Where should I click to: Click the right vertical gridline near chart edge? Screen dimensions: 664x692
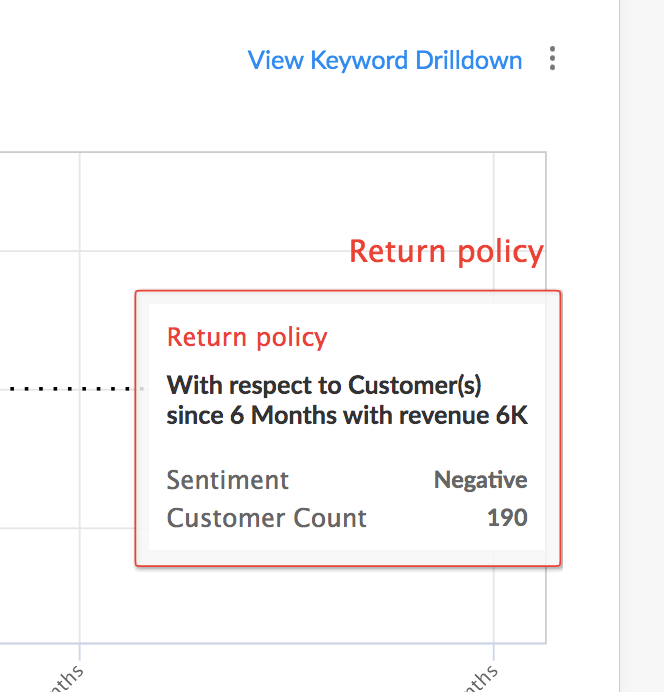point(494,200)
